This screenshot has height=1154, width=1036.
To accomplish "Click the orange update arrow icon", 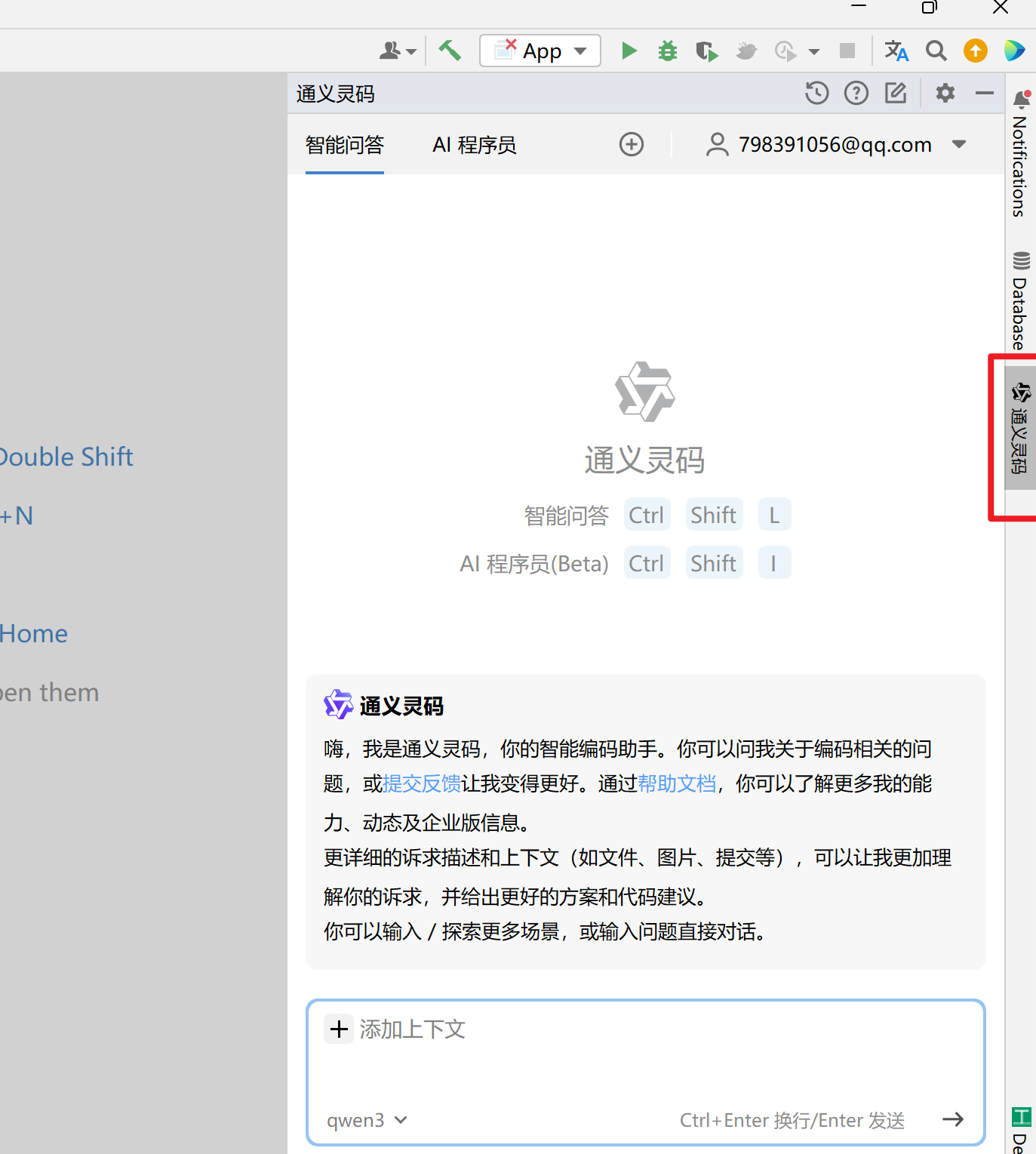I will coord(976,51).
